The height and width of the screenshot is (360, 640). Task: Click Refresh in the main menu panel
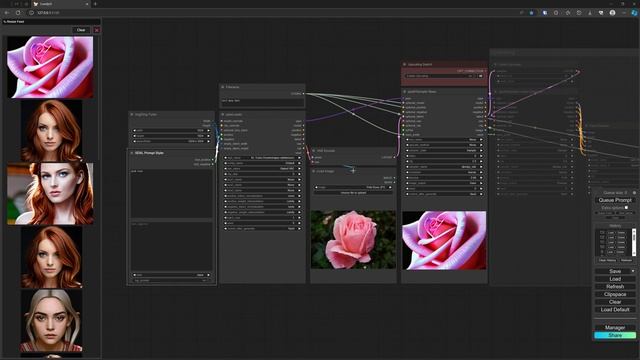coord(615,287)
